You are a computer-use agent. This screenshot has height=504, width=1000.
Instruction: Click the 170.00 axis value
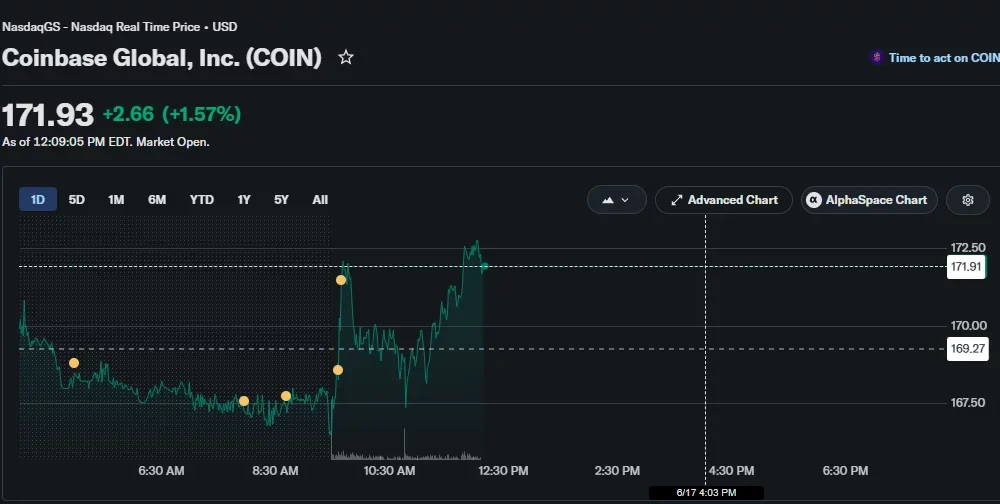(968, 325)
